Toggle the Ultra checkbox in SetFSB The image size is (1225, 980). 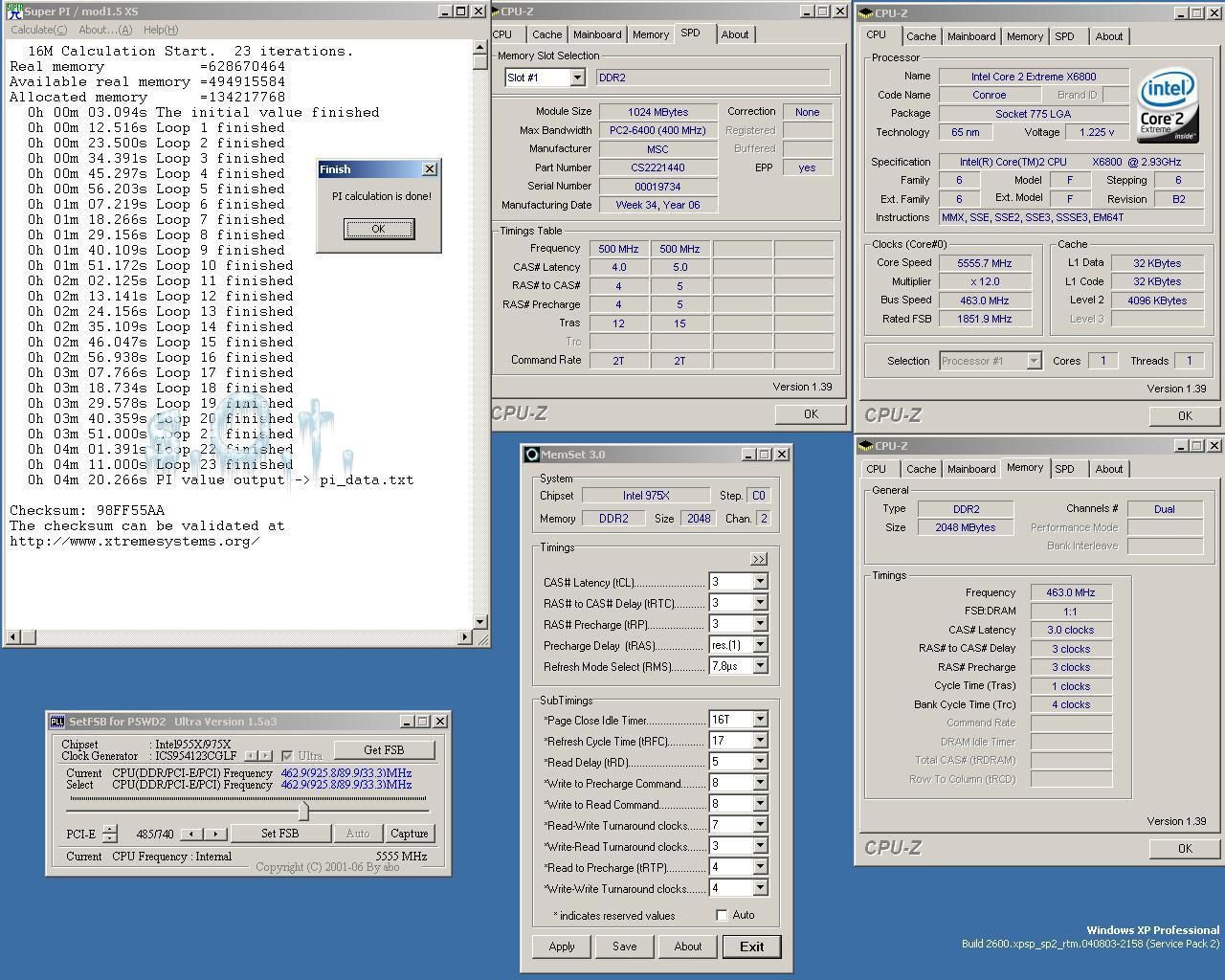coord(287,756)
